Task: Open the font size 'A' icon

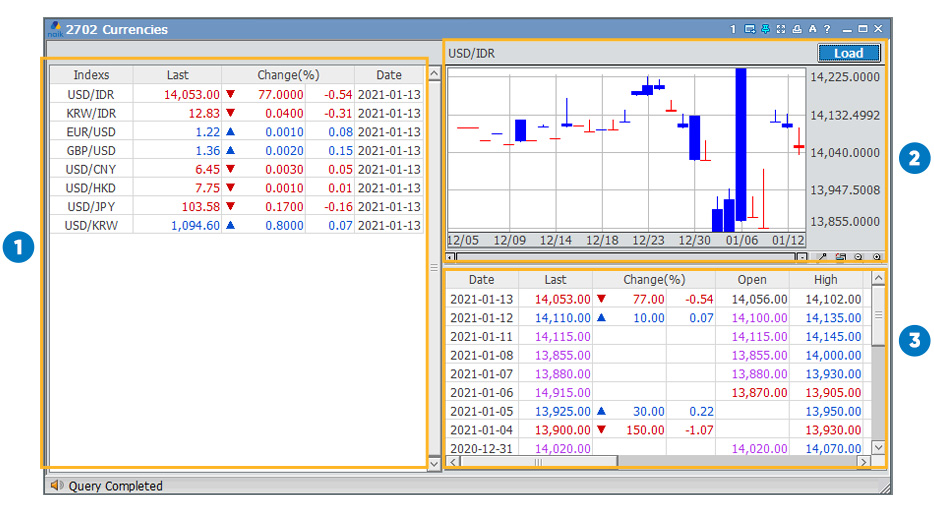Action: (x=813, y=29)
